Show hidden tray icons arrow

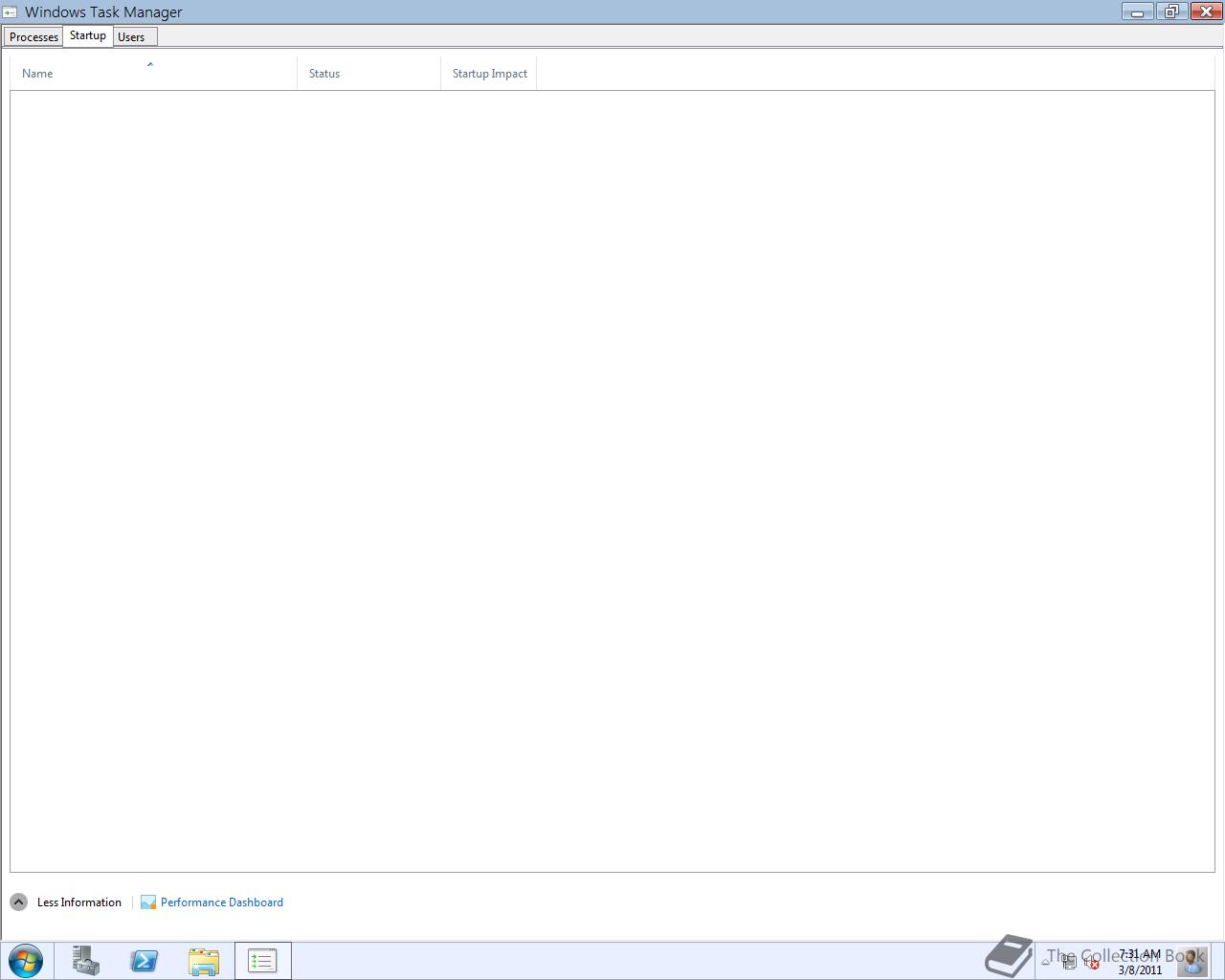point(1046,962)
